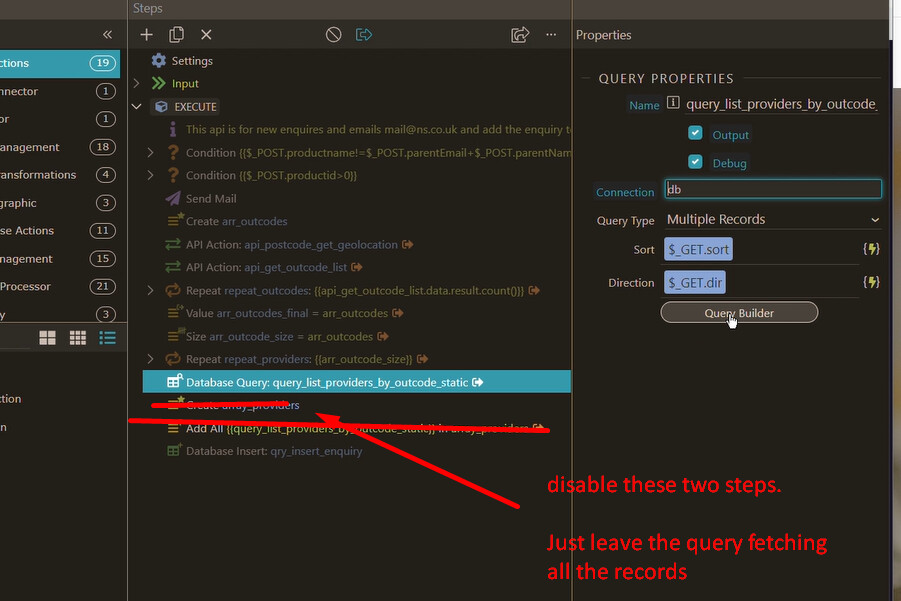
Task: Open the more options ellipsis menu
Action: (551, 34)
